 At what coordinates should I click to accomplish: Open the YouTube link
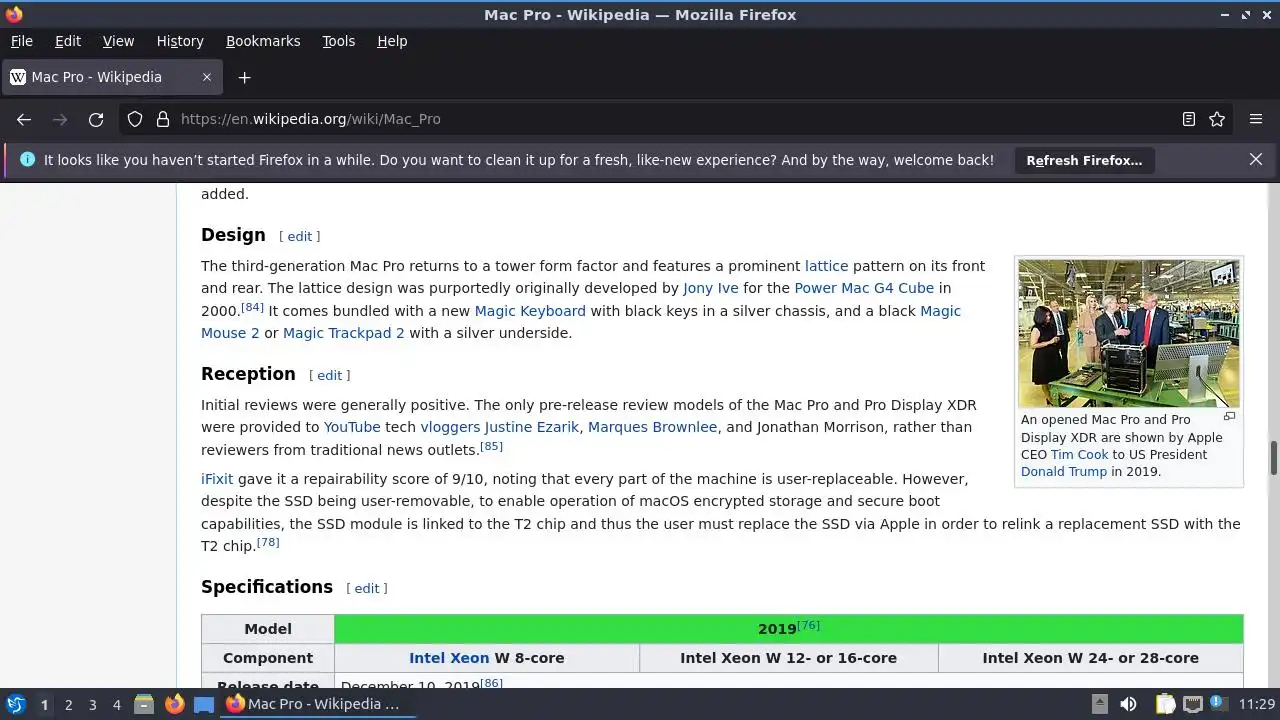click(352, 427)
